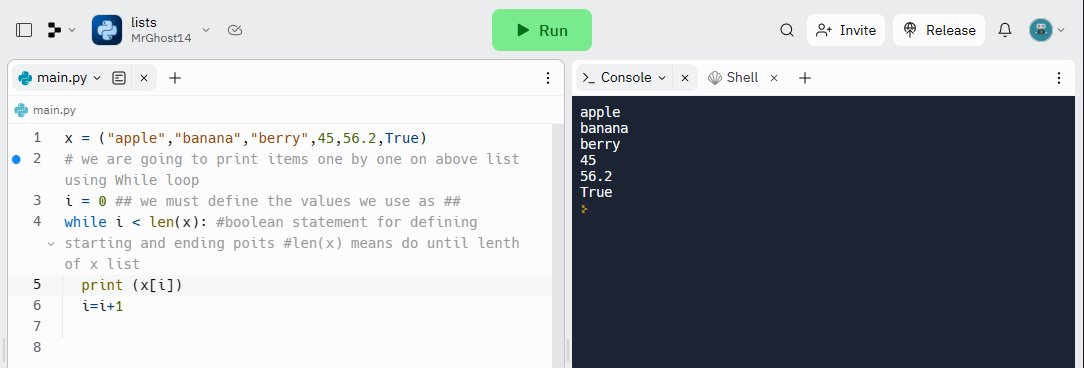Open the user avatar menu
1084x368 pixels.
[1047, 30]
